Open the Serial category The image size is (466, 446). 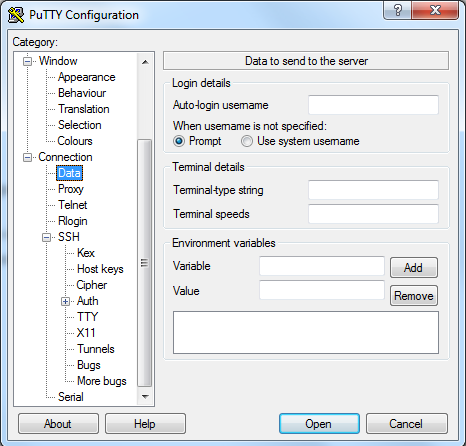[x=71, y=397]
